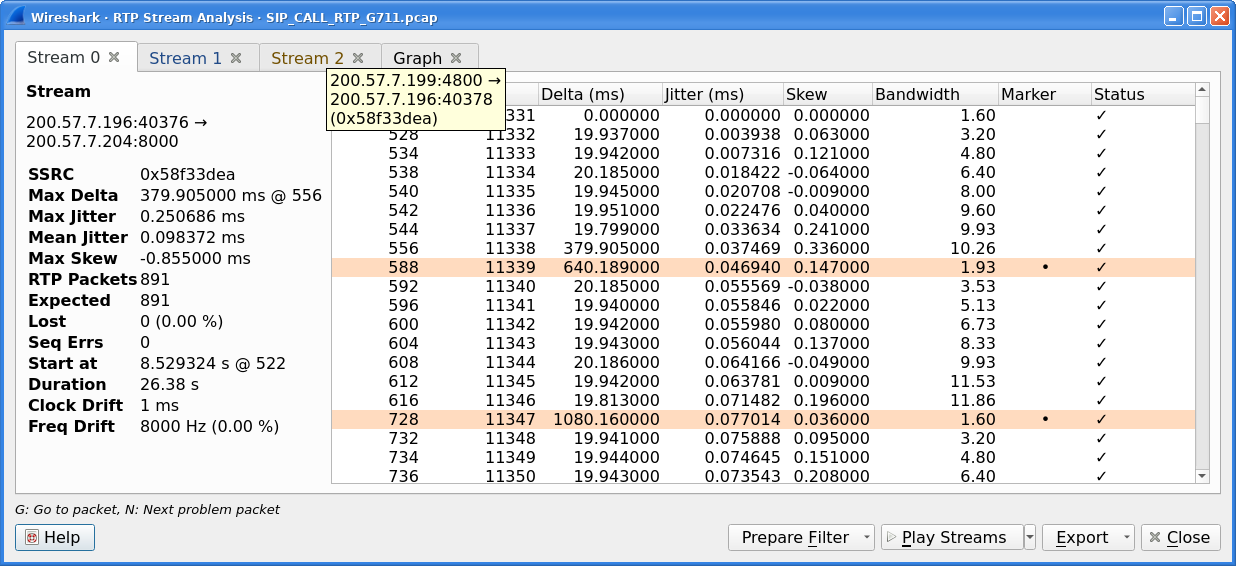This screenshot has width=1236, height=566.
Task: Open the Play Streams dropdown arrow
Action: [1030, 537]
